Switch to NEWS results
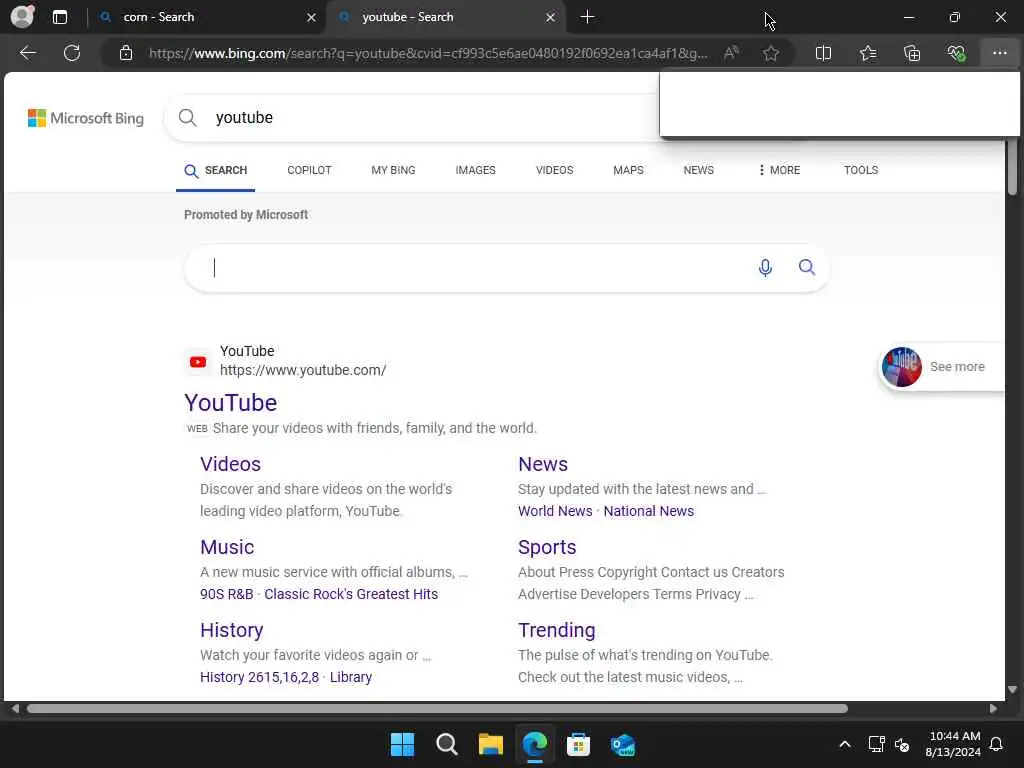 click(698, 170)
